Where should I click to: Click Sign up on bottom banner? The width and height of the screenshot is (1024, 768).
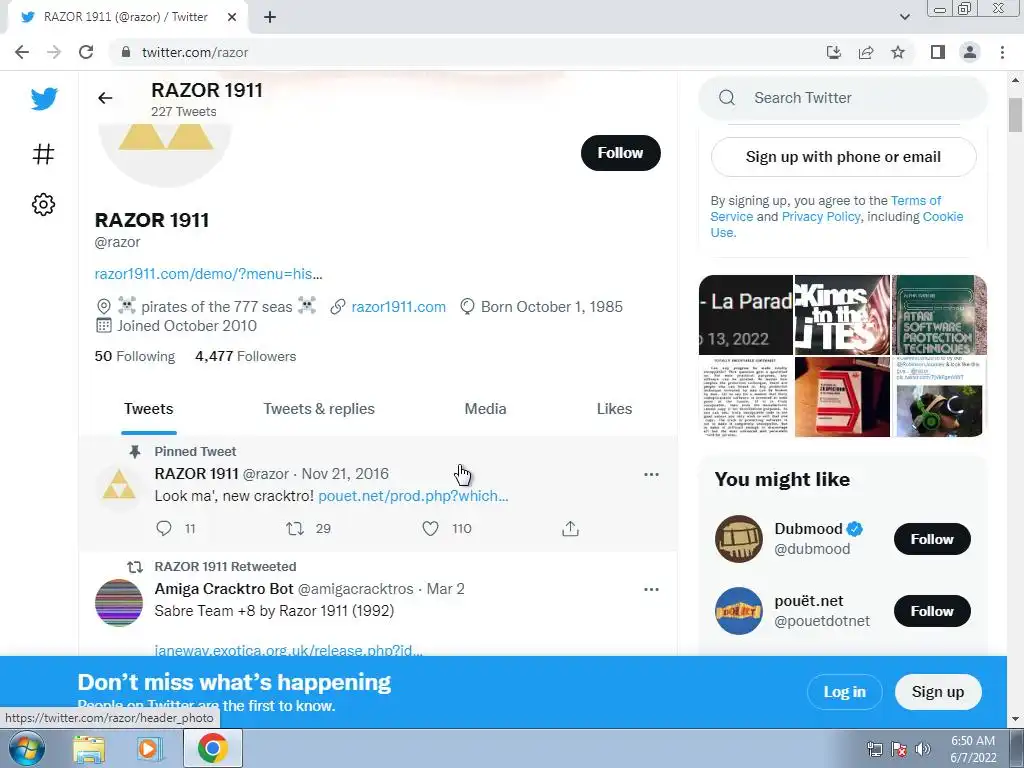click(x=938, y=692)
